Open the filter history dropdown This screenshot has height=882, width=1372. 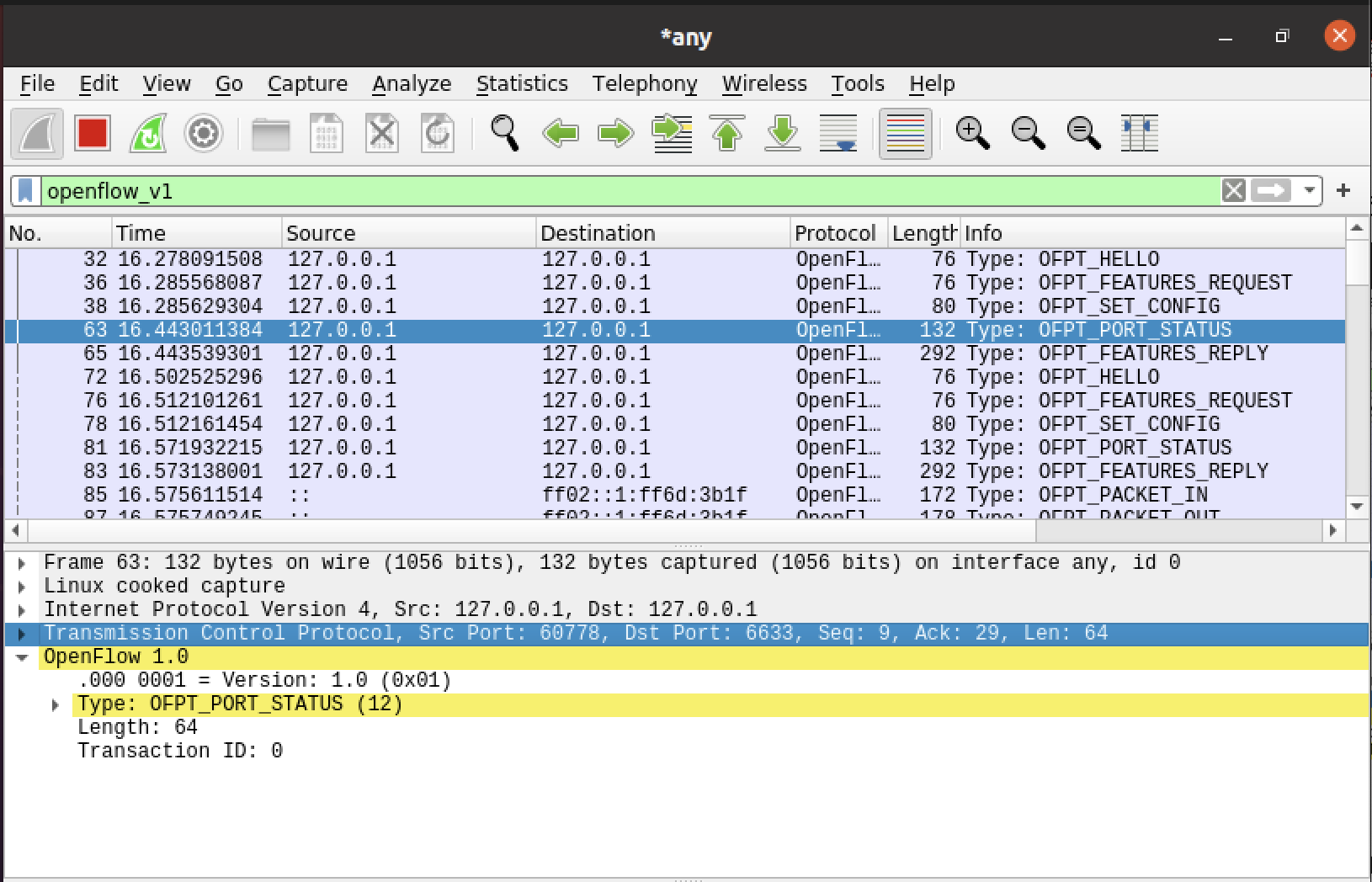point(1309,191)
